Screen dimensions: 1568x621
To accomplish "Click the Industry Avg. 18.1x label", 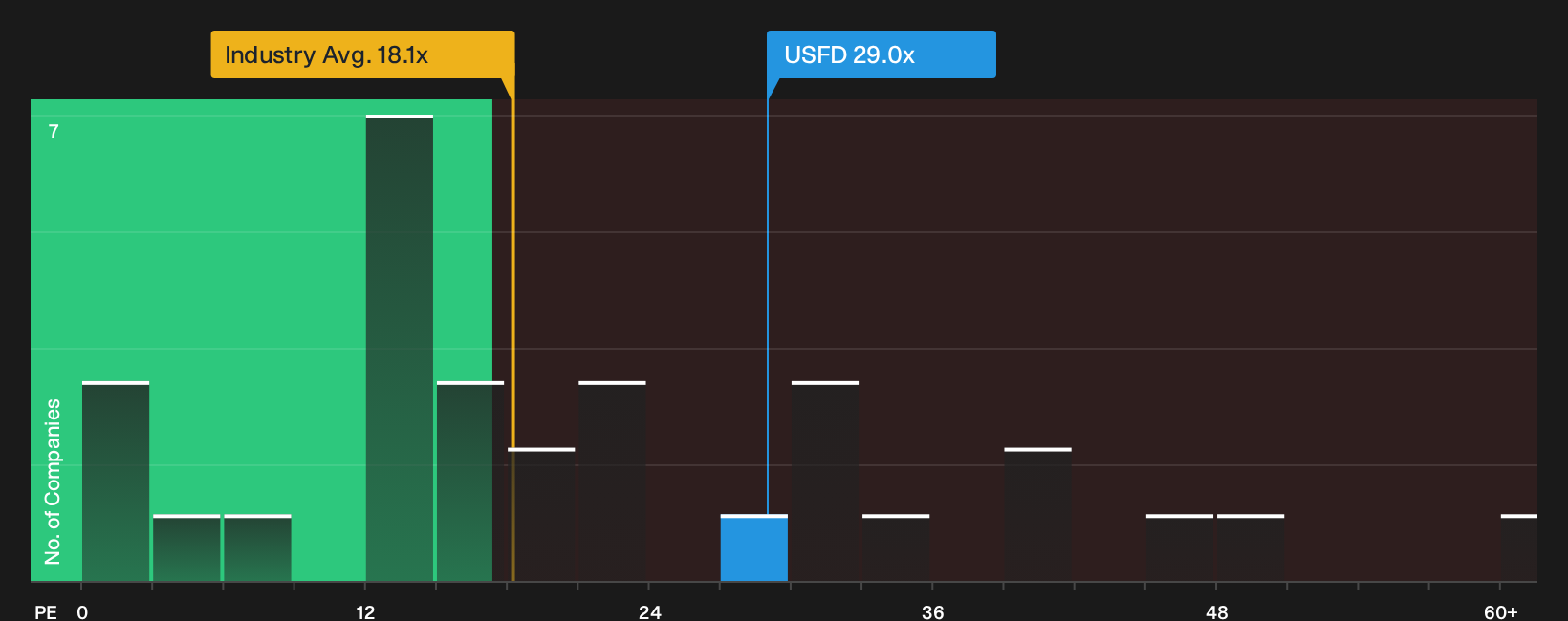I will click(362, 54).
